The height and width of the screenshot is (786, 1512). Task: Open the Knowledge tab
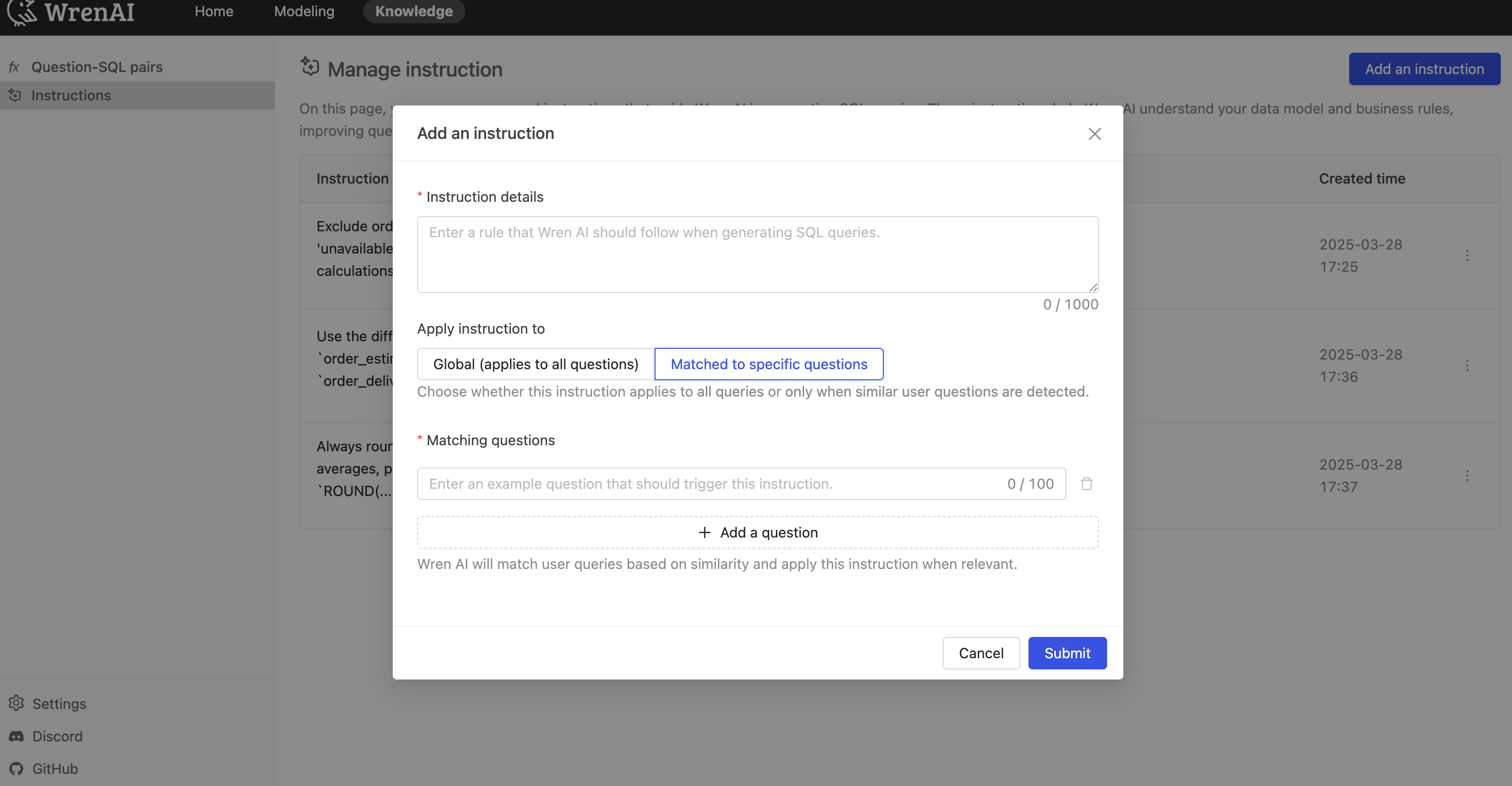414,11
